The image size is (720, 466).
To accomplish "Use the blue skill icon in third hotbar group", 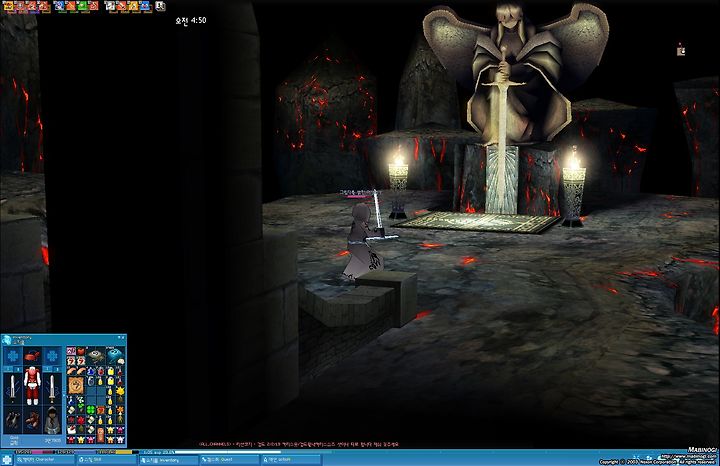I will coord(145,6).
